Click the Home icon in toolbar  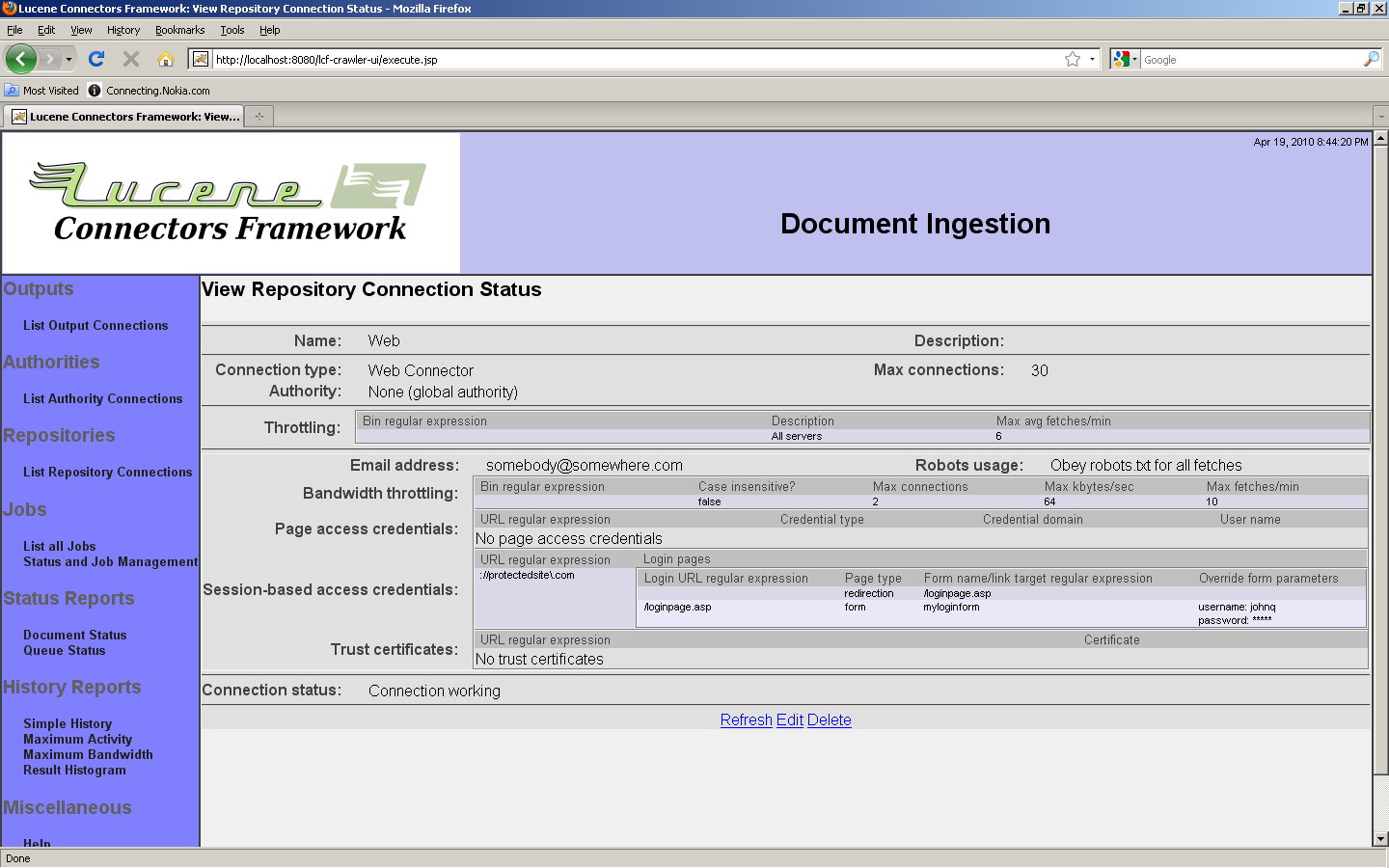pos(166,59)
